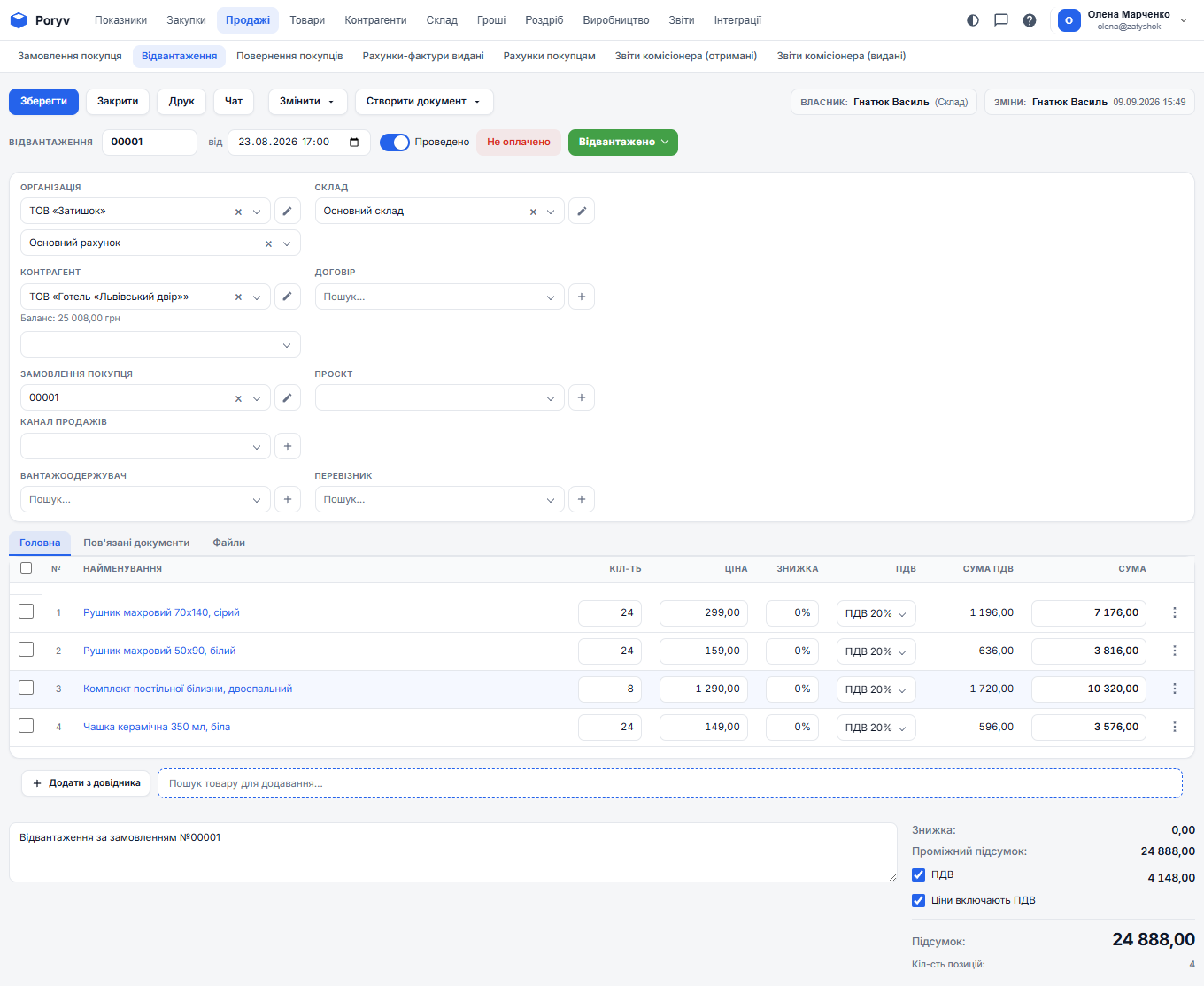Screen dimensions: 1204x986
Task: Open the chat messages icon in header
Action: (x=1001, y=20)
